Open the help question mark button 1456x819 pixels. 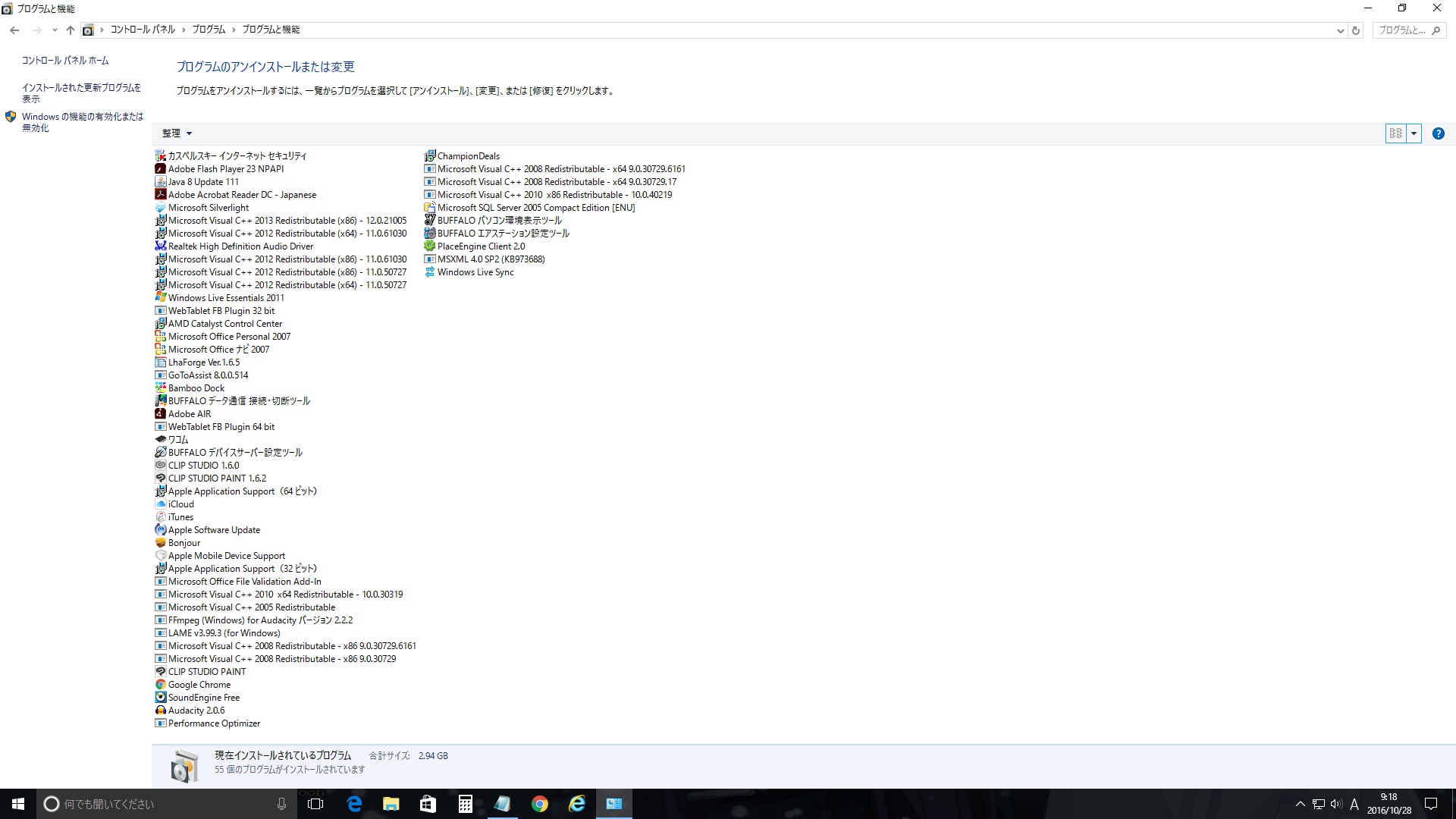tap(1438, 133)
